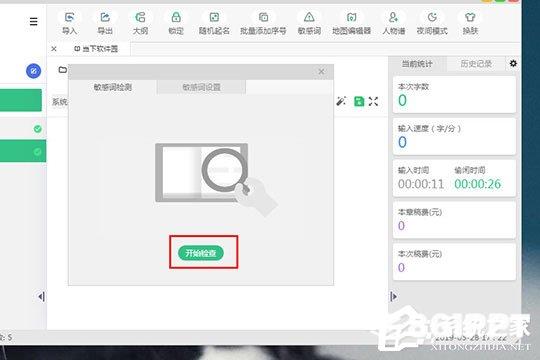
Task: Click the green 开始检查 button
Action: point(201,253)
